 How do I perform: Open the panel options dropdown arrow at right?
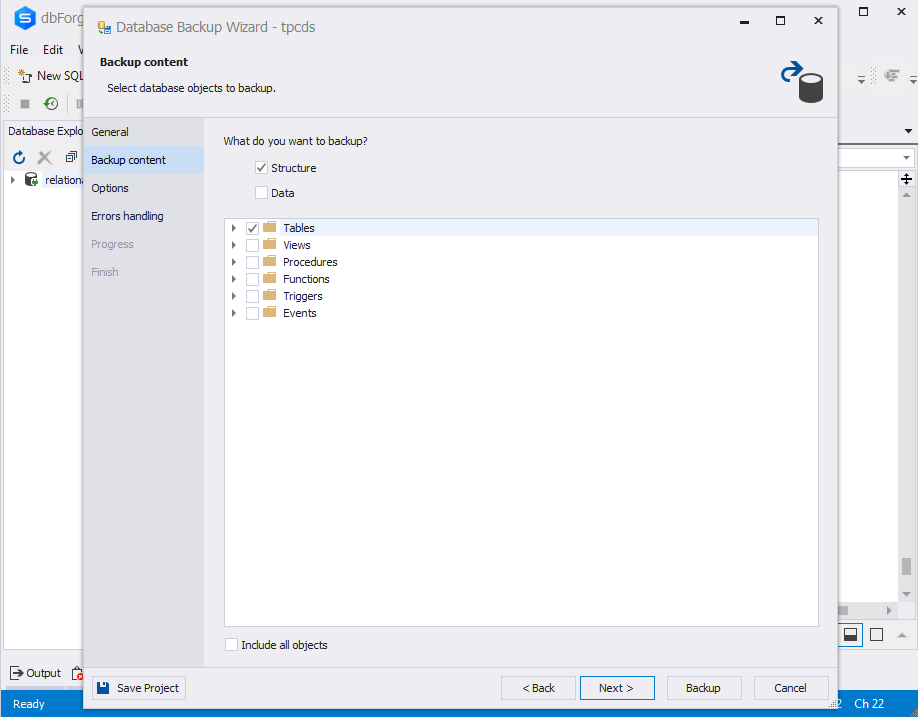908,131
